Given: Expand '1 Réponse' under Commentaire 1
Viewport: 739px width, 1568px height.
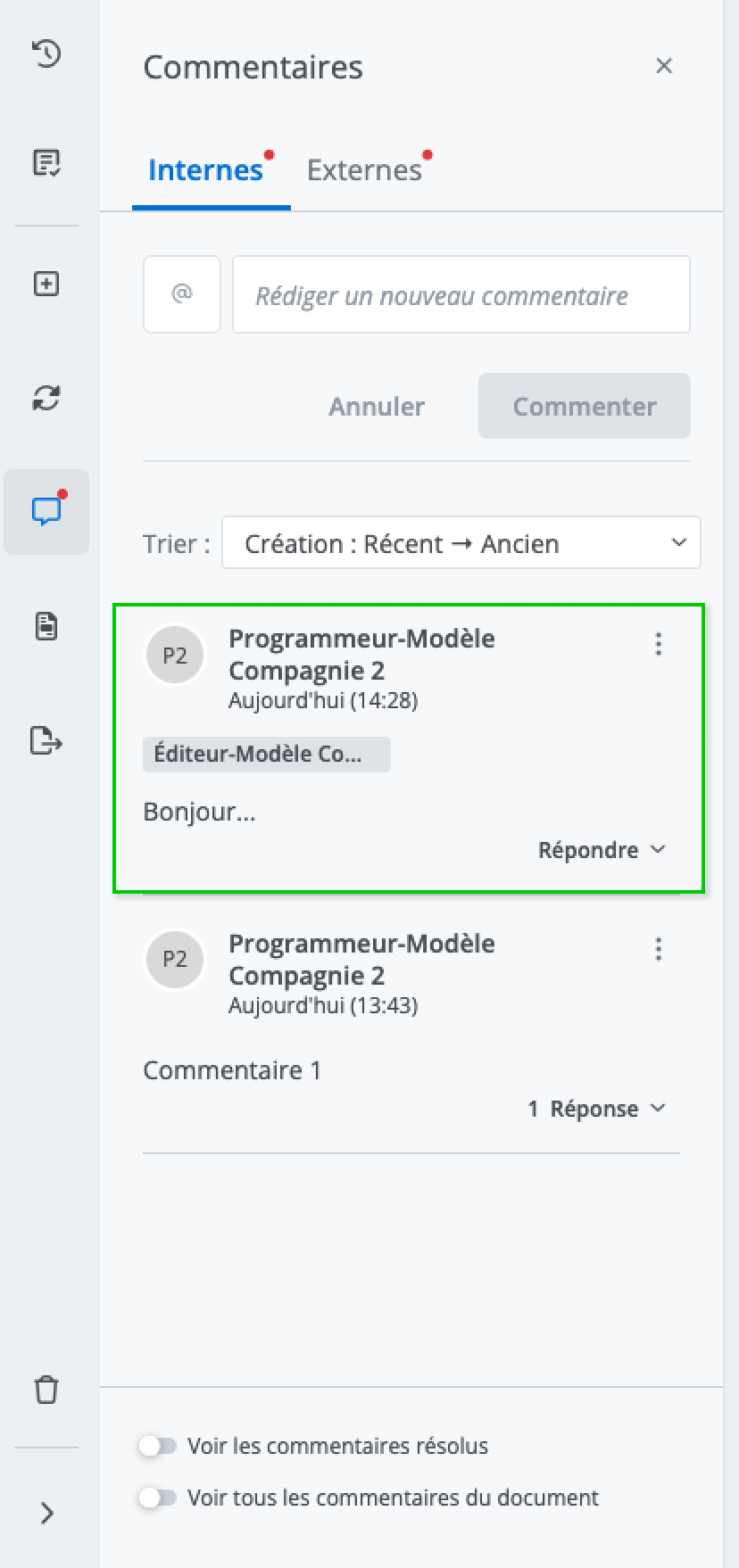Looking at the screenshot, I should 596,1109.
